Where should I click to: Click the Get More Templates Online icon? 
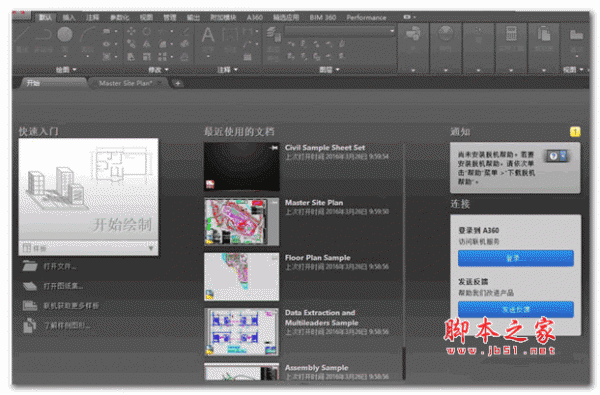(x=29, y=305)
